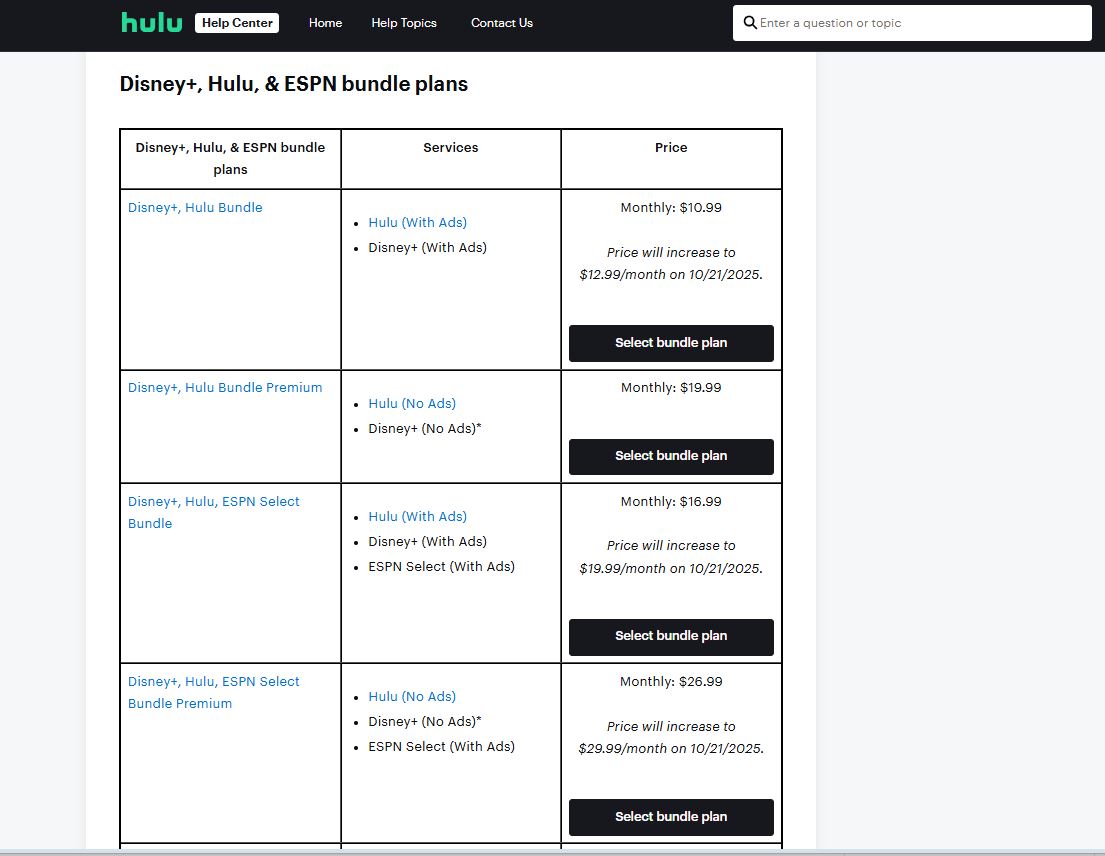Select bundle plan for the $26.99 plan
Image resolution: width=1105 pixels, height=856 pixels.
pyautogui.click(x=671, y=817)
